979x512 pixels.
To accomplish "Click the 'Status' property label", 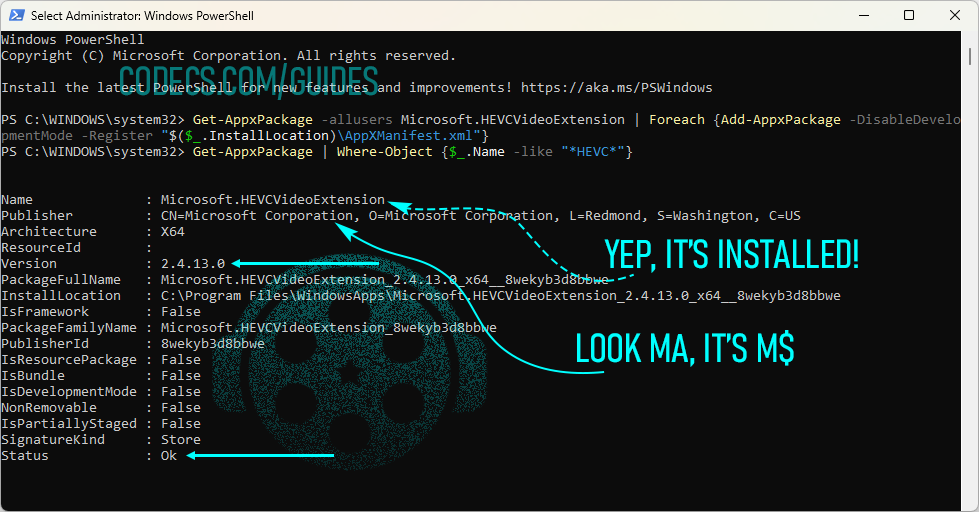I will (25, 456).
